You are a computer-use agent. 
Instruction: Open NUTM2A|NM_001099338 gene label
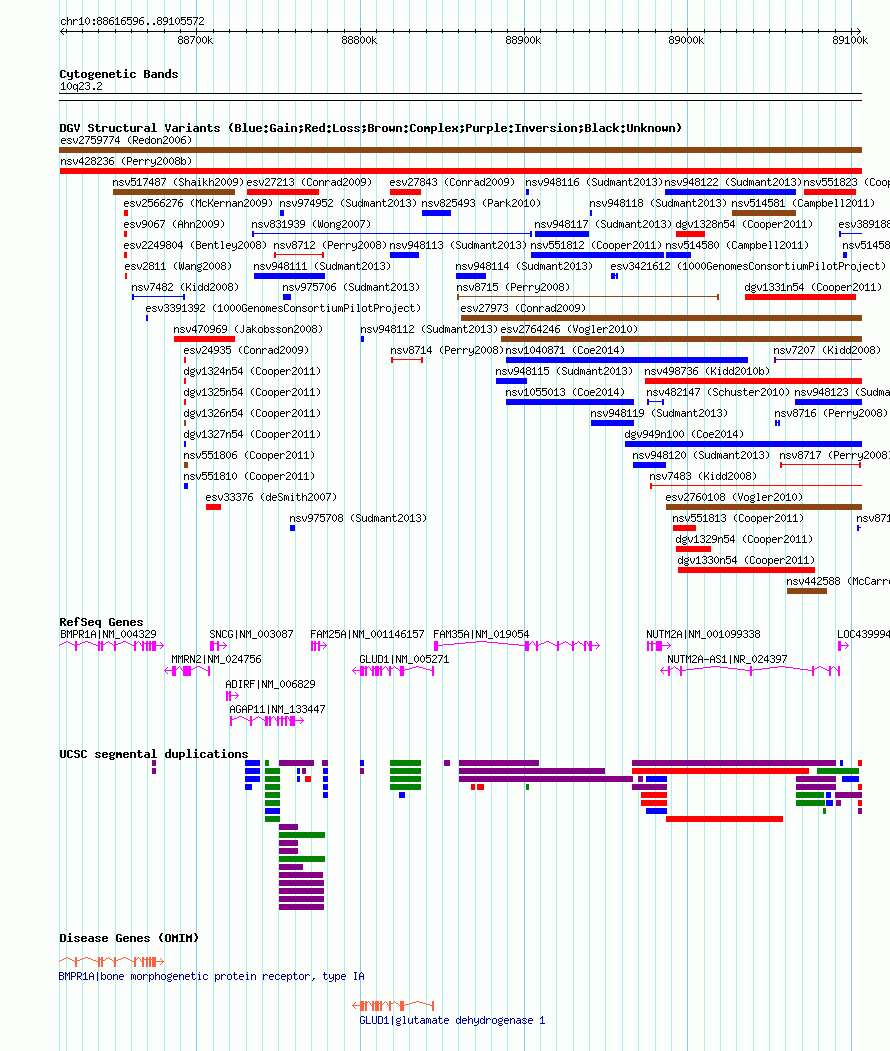pyautogui.click(x=703, y=634)
